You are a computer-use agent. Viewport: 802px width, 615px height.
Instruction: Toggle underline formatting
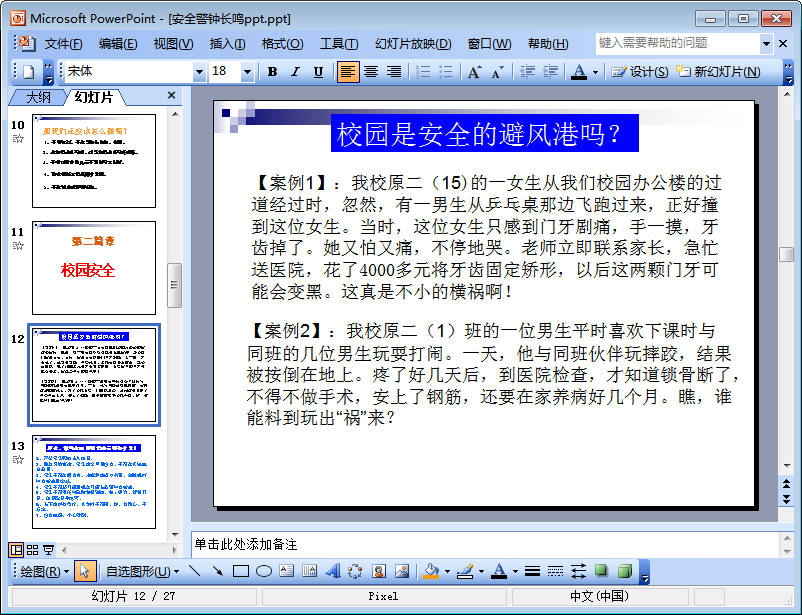point(318,72)
